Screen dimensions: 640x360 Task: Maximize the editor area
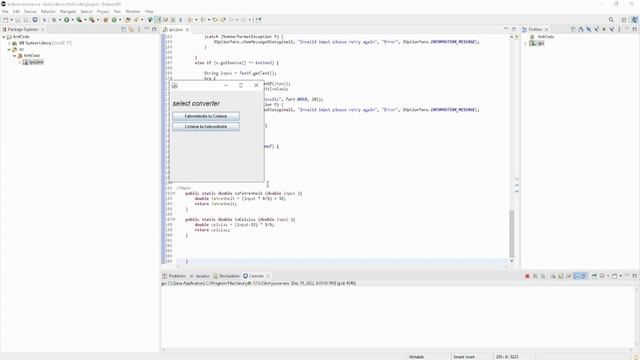point(514,29)
